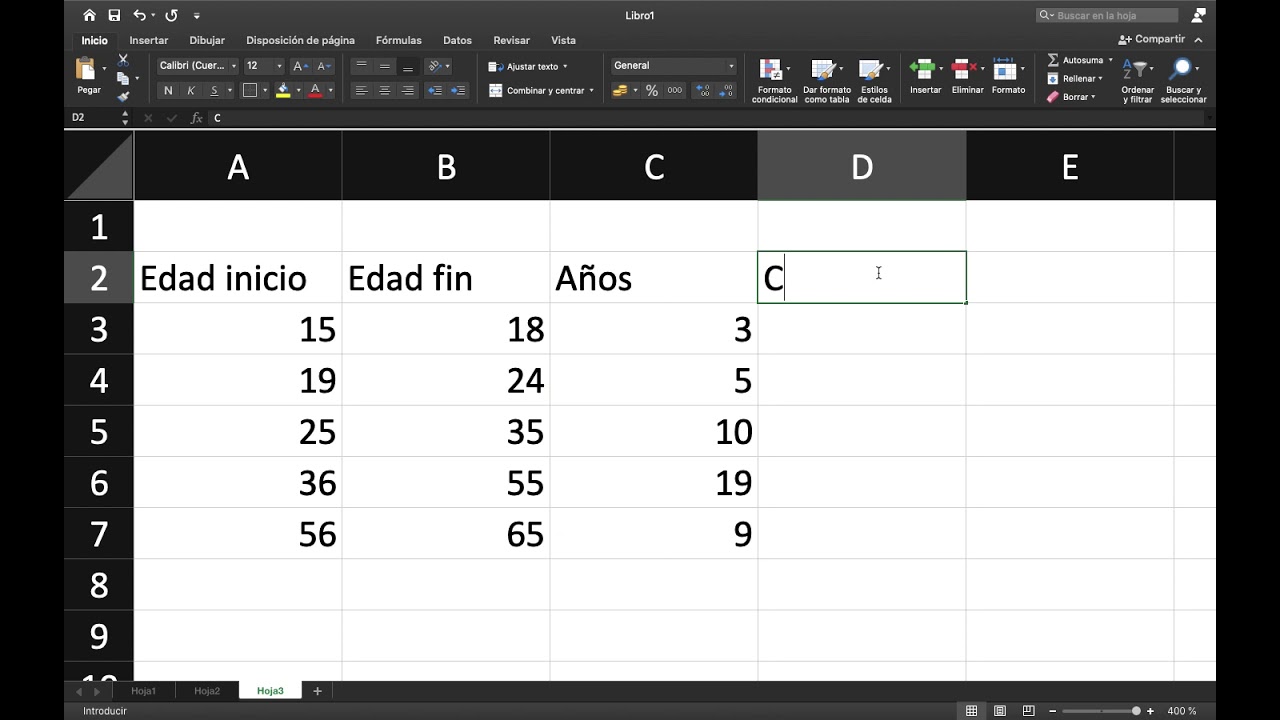Toggle align text left
This screenshot has width=1280, height=720.
point(361,90)
